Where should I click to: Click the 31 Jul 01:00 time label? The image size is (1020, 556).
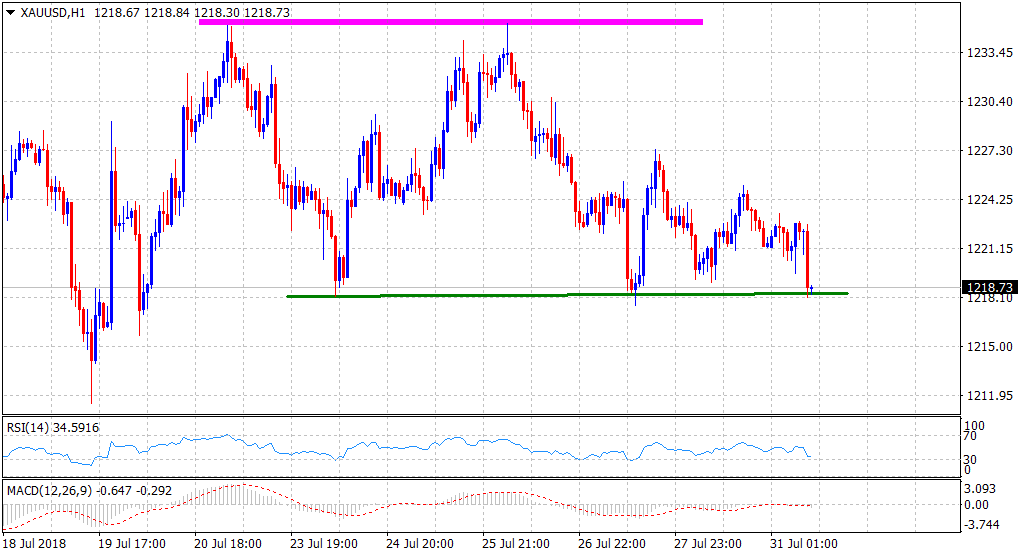point(804,544)
